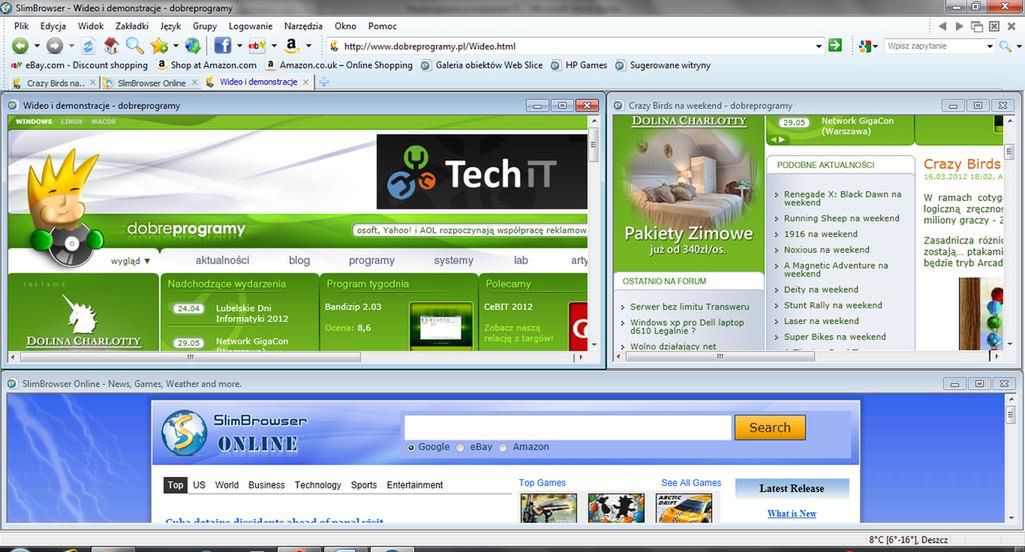Click the address bar URL field
1025x552 pixels.
(575, 46)
